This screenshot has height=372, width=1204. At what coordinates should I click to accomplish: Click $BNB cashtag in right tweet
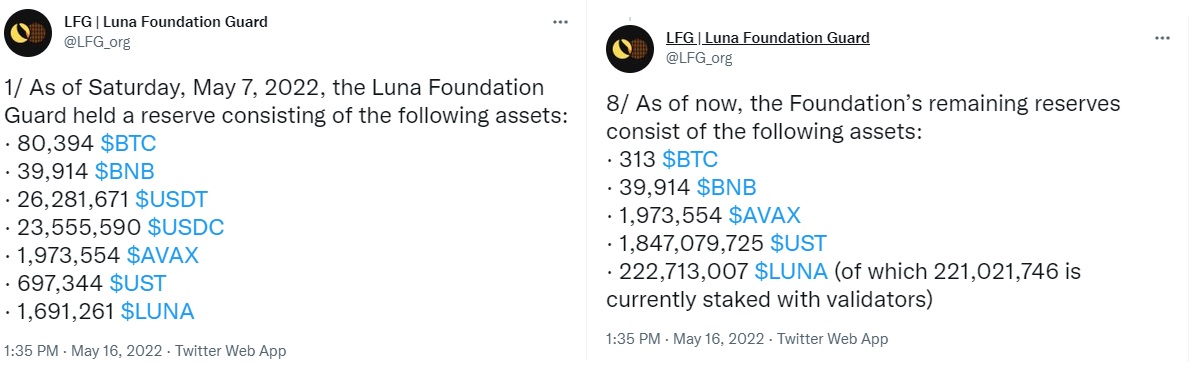click(727, 187)
